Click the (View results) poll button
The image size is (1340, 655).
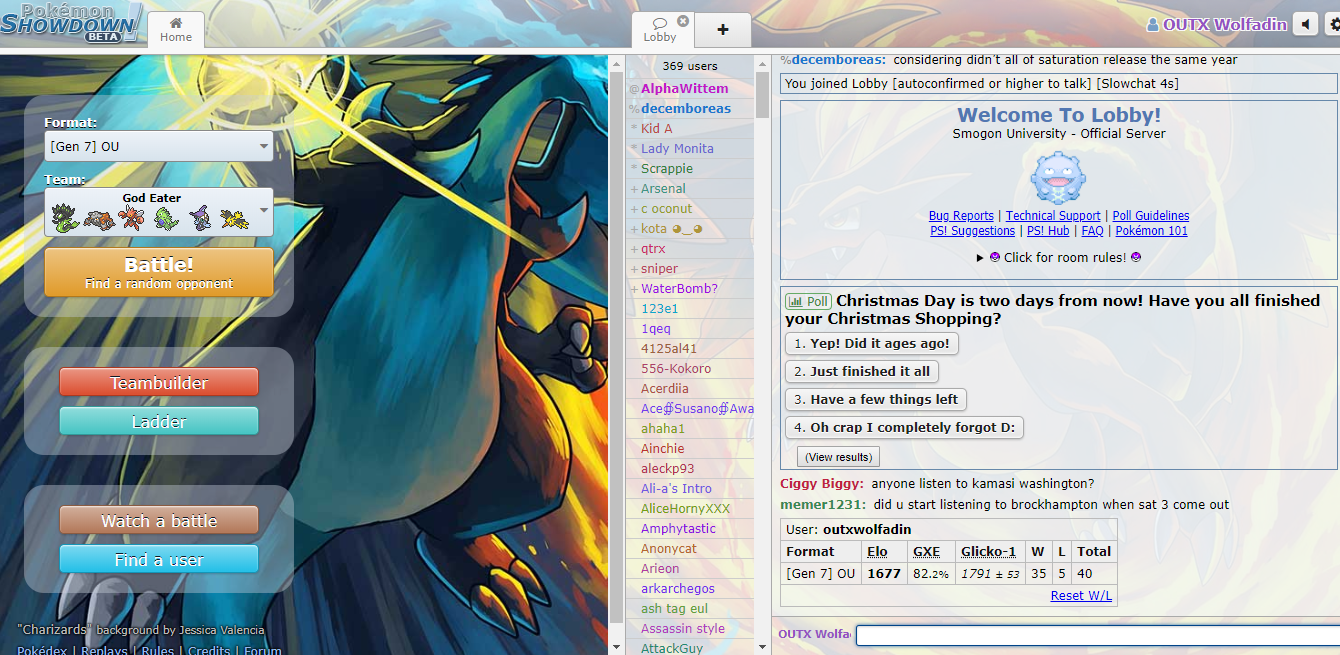tap(838, 457)
